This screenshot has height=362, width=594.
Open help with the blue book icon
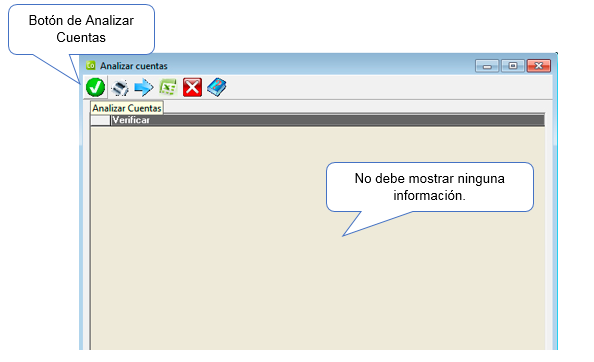(x=217, y=87)
